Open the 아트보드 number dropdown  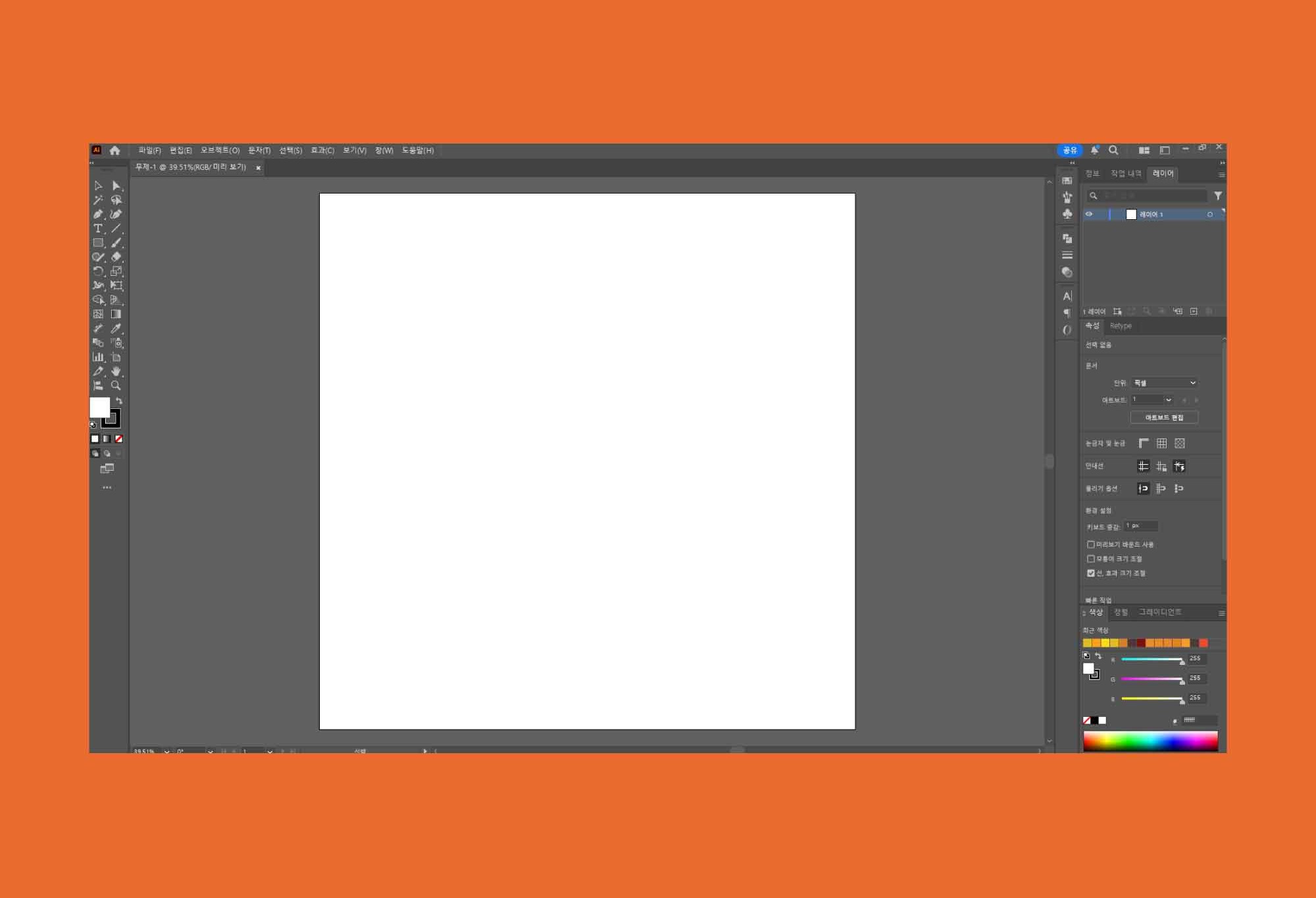coord(1168,400)
